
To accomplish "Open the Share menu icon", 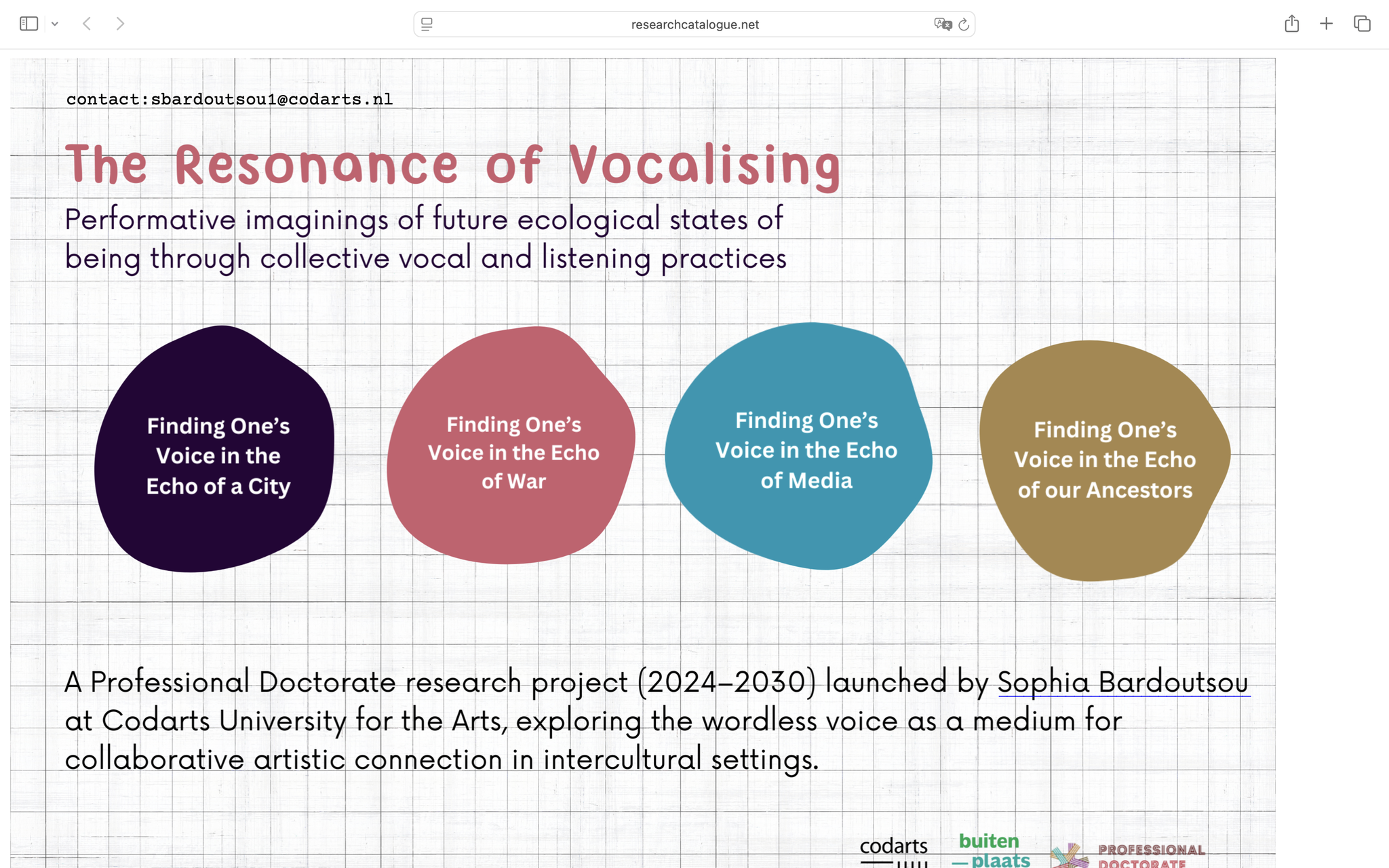I will click(x=1291, y=24).
